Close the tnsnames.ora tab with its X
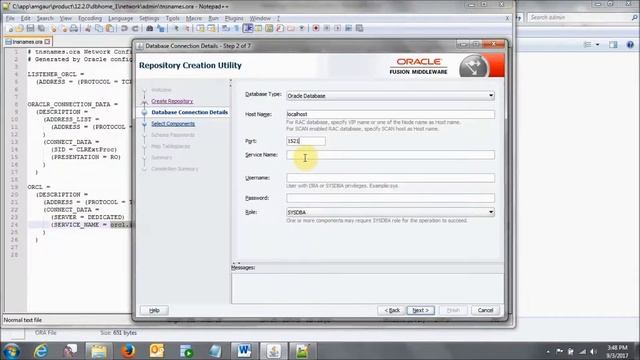 pos(47,42)
